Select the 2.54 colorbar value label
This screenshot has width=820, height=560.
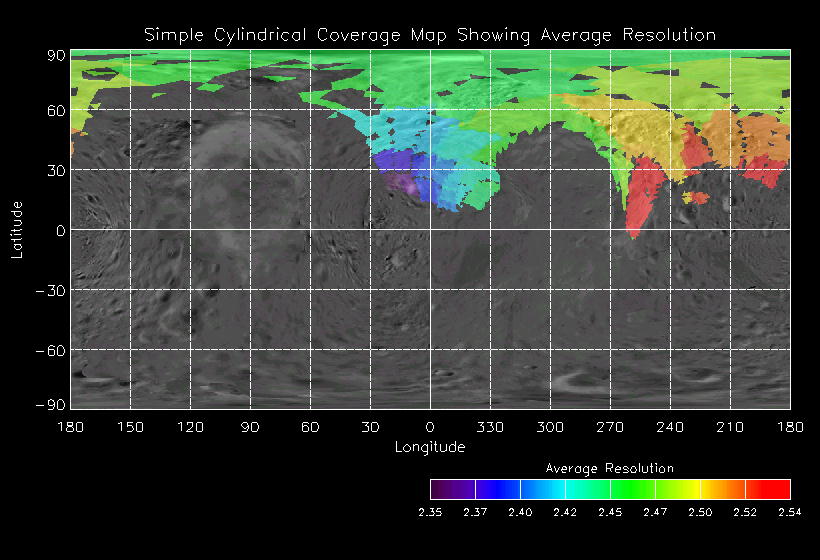[x=790, y=512]
